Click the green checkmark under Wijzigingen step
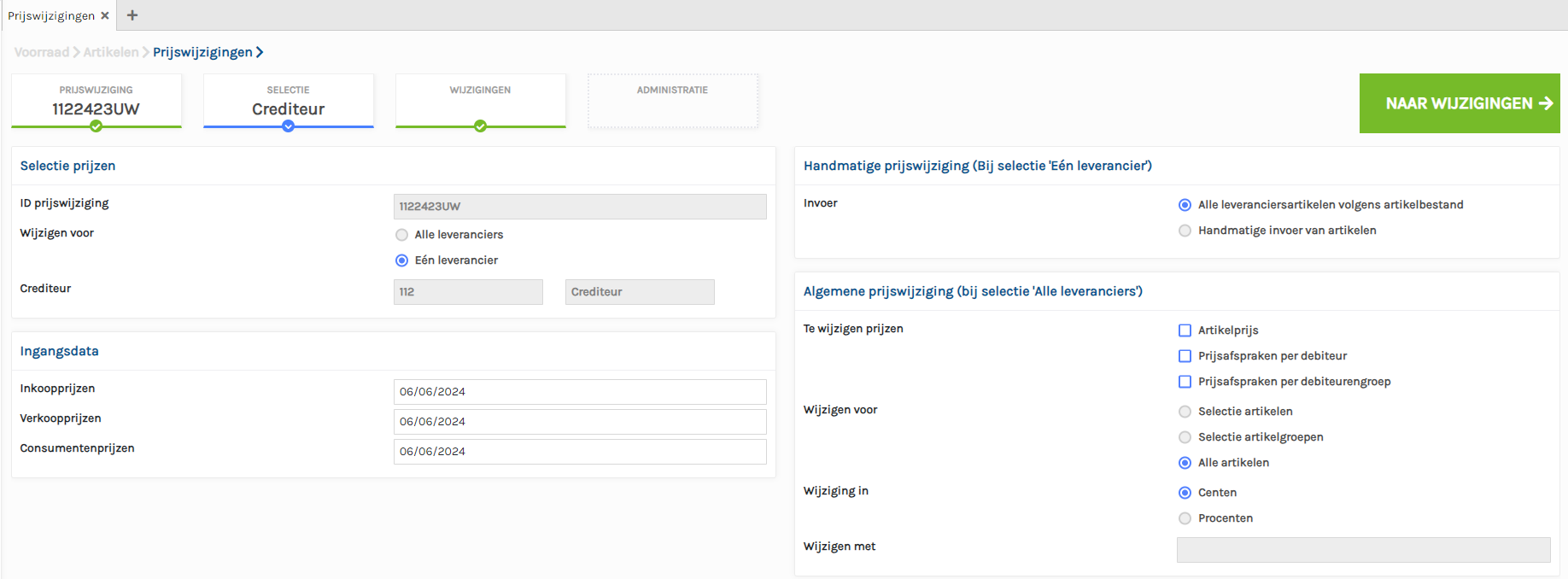 click(481, 126)
